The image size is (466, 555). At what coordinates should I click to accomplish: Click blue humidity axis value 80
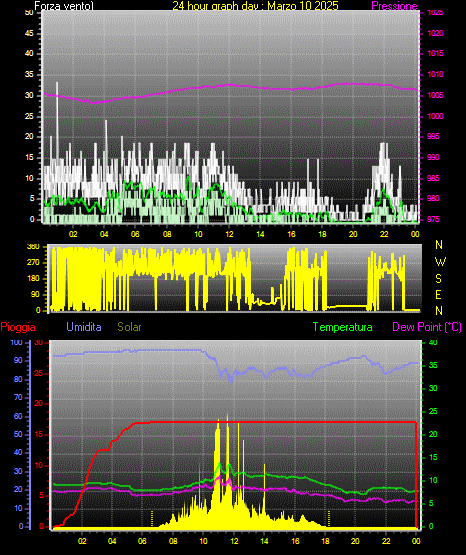coord(18,379)
